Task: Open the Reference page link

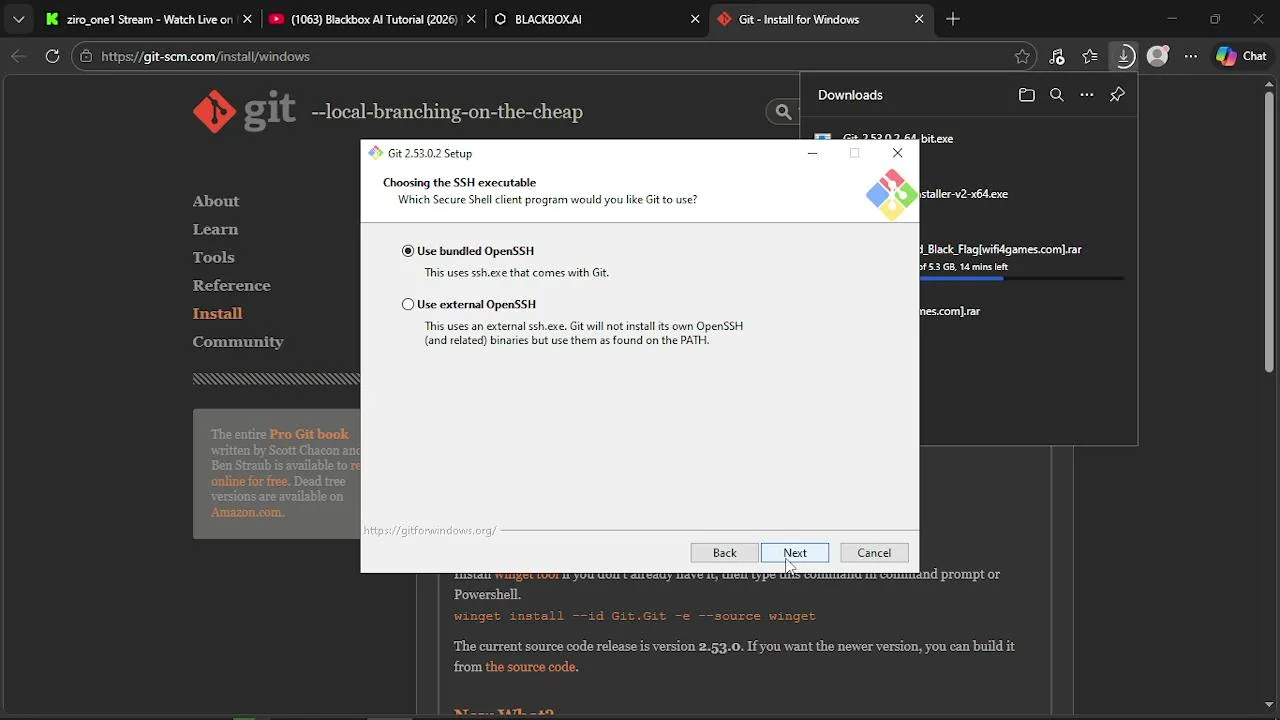Action: point(231,285)
